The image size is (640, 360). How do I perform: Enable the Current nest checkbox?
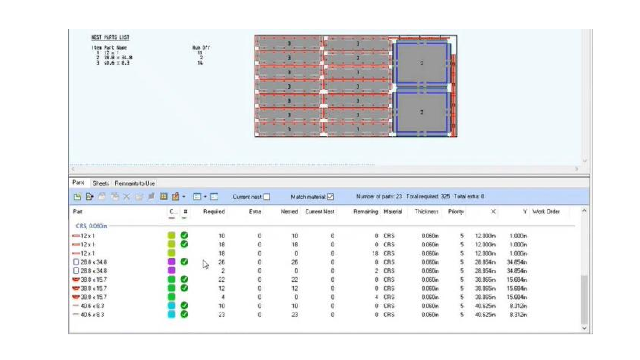[x=267, y=197]
